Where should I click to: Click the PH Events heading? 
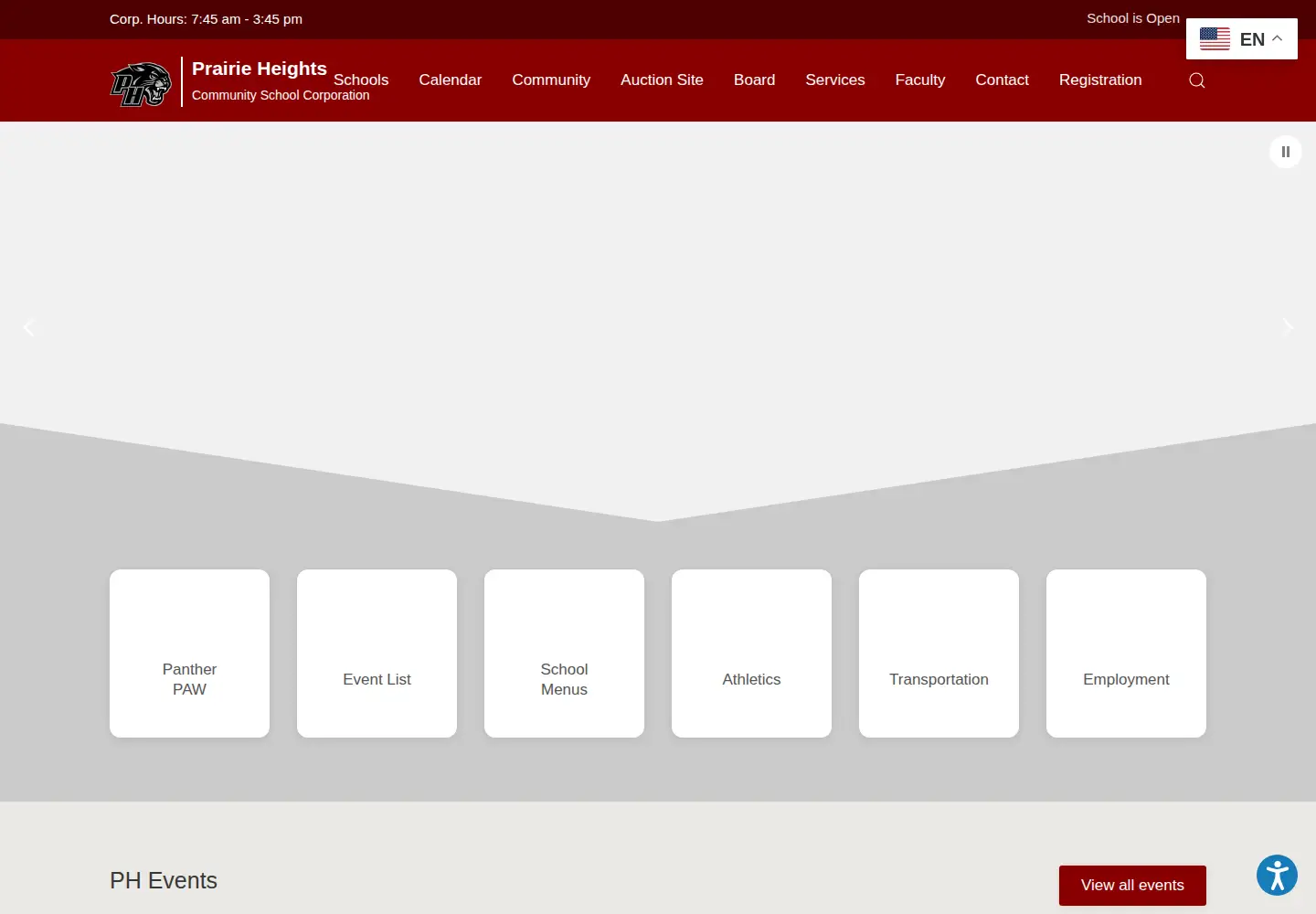click(x=164, y=880)
